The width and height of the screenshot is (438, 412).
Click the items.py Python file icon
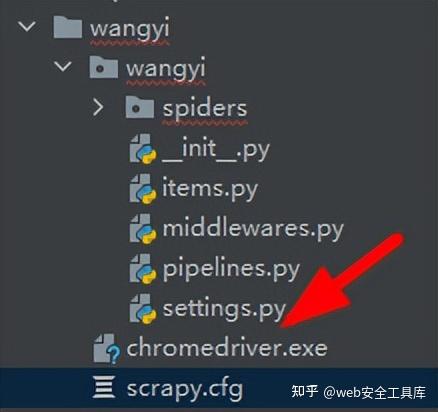tap(143, 189)
